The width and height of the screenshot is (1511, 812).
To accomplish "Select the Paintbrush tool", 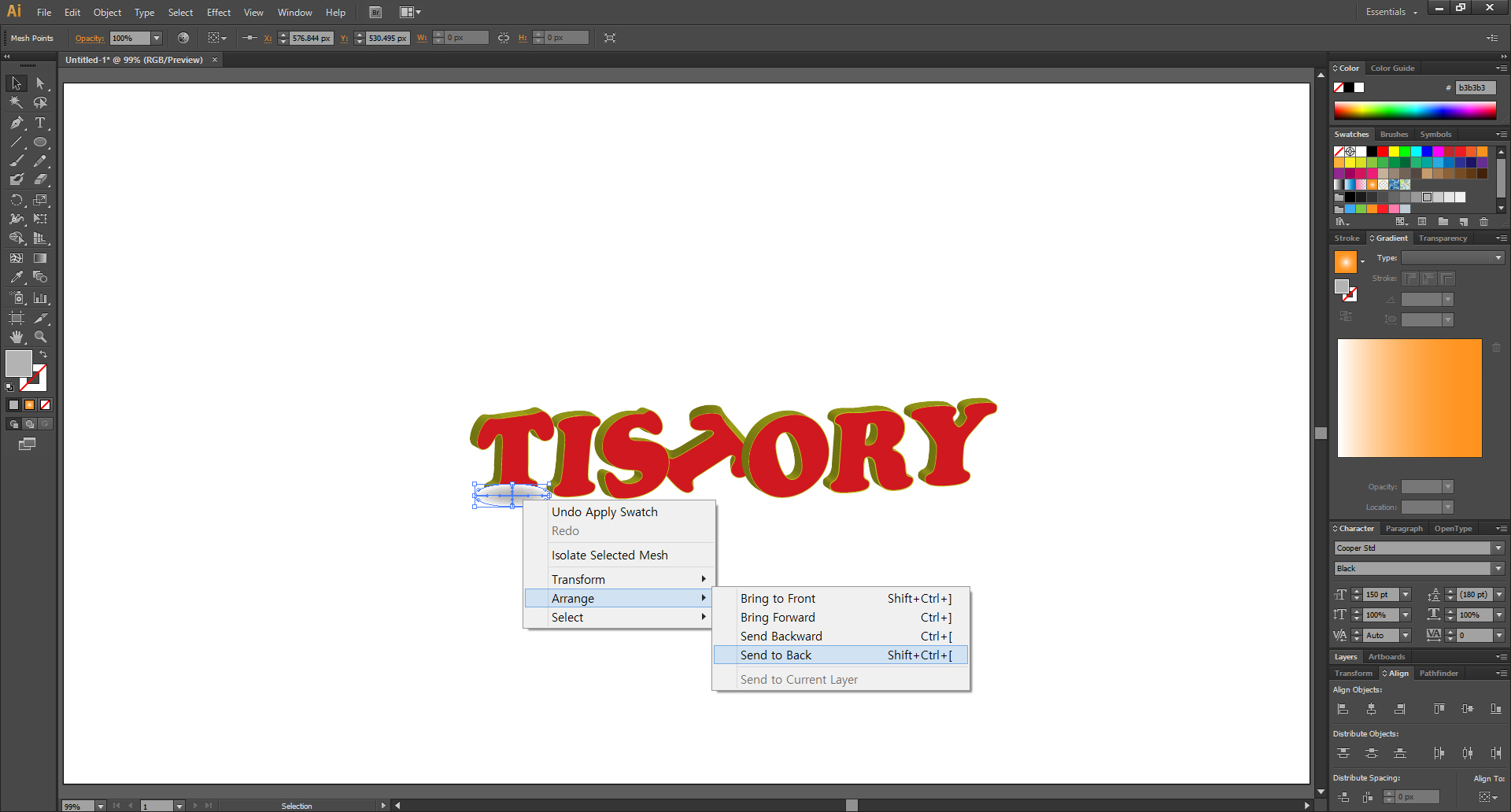I will point(16,161).
